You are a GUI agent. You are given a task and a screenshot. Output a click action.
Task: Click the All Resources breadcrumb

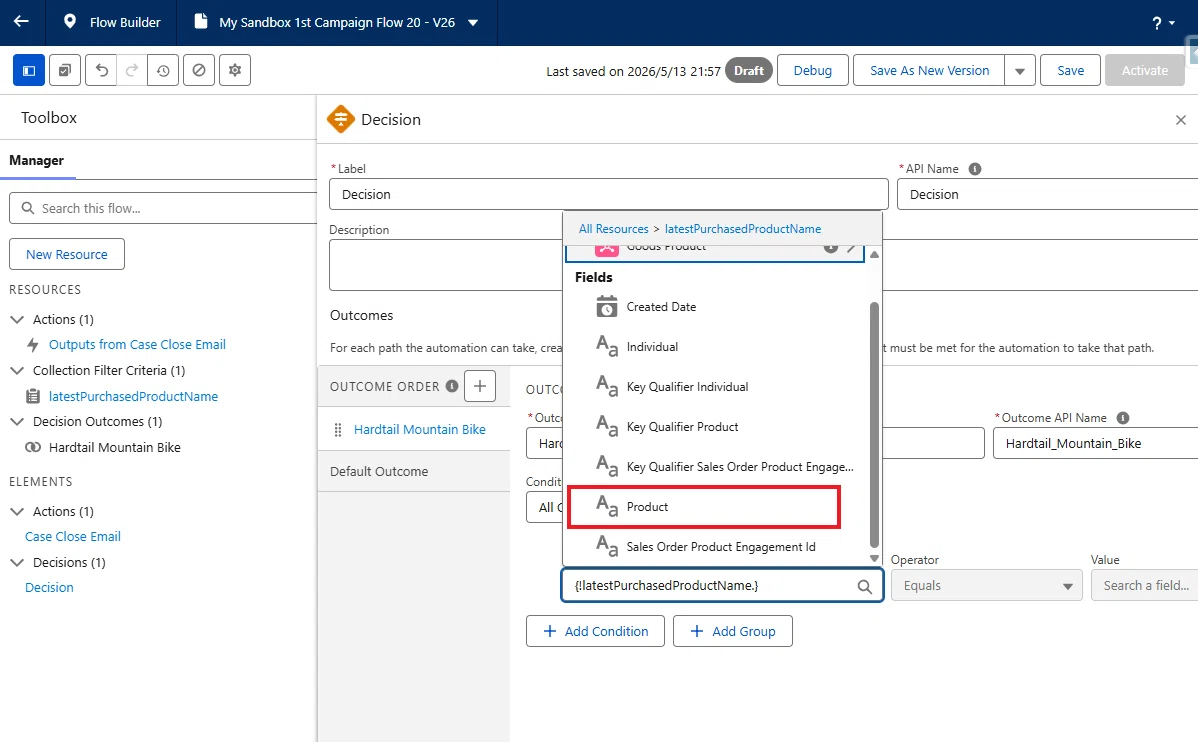pos(614,229)
